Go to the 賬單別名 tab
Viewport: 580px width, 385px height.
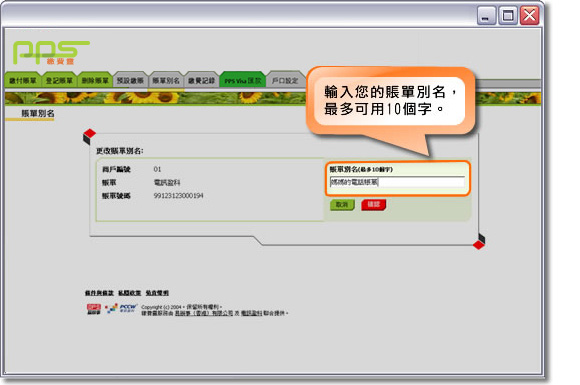coord(166,80)
